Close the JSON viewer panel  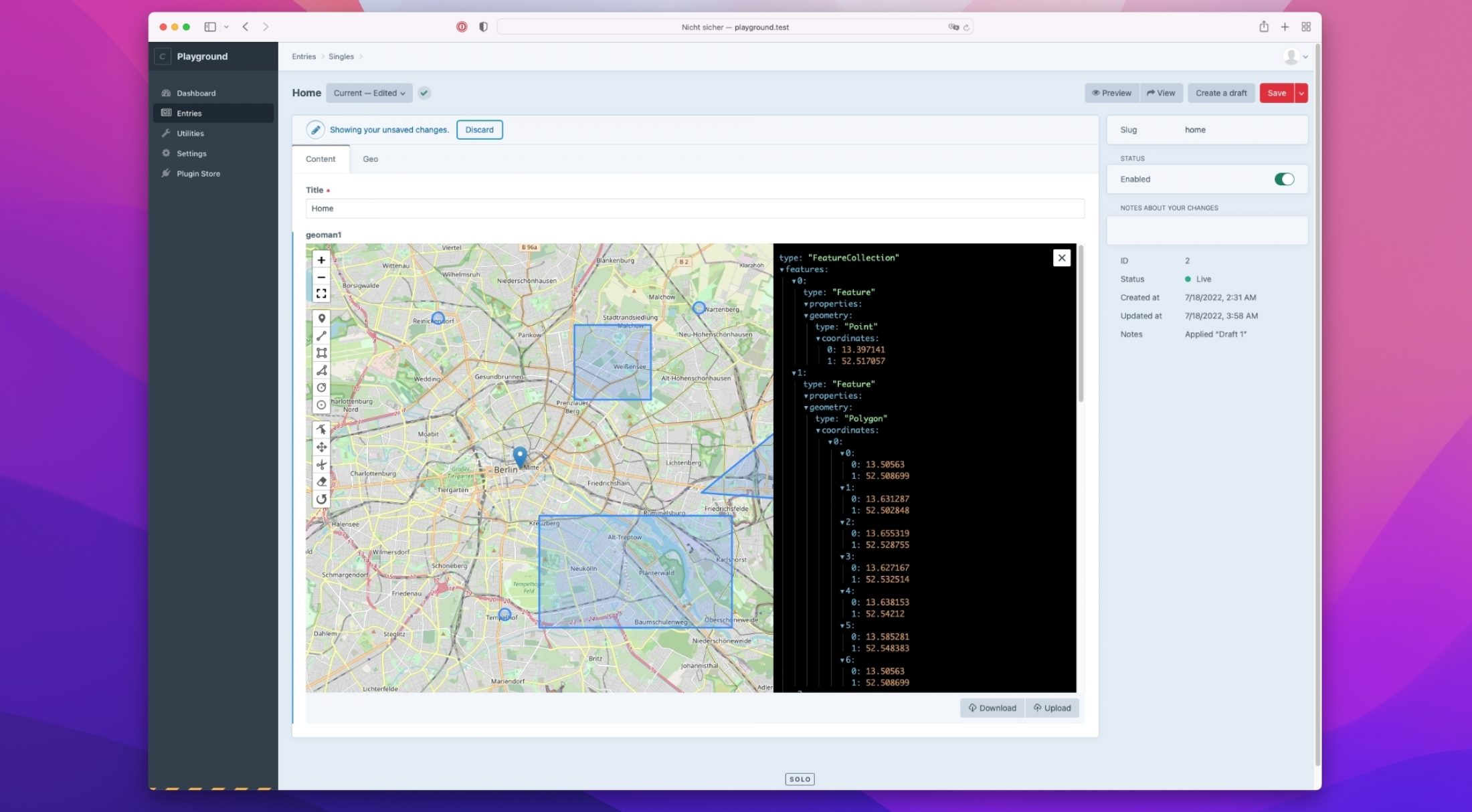(x=1061, y=258)
